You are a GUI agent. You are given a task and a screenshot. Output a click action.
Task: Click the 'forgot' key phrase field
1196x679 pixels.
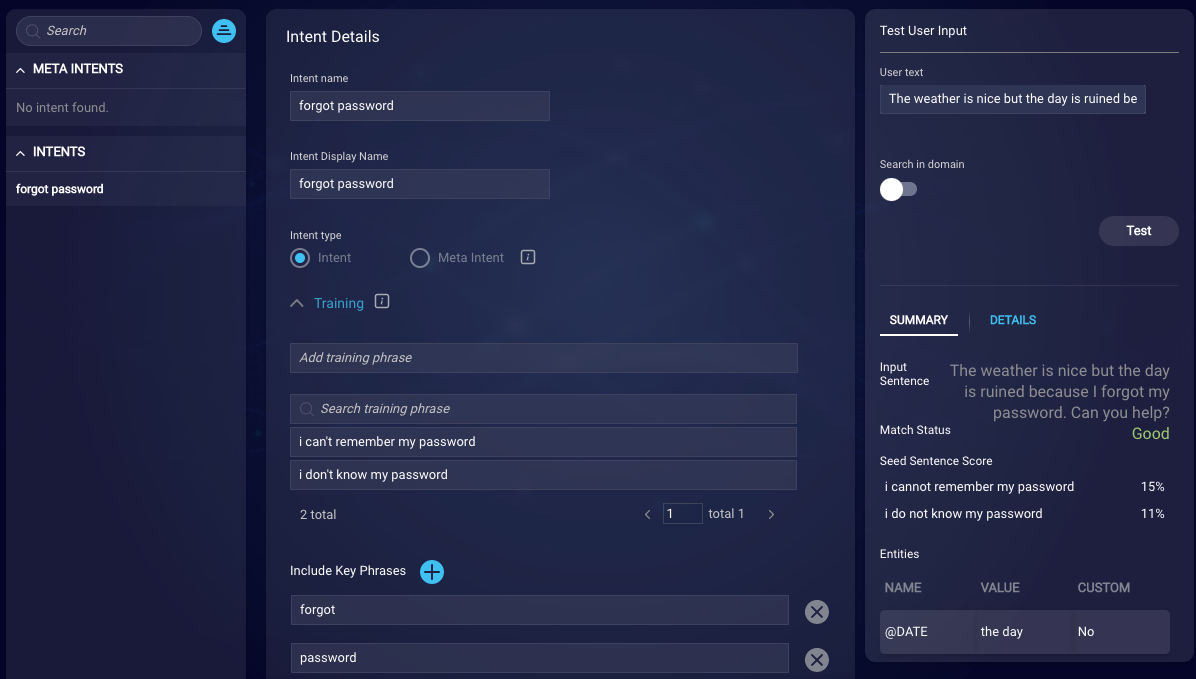tap(539, 610)
